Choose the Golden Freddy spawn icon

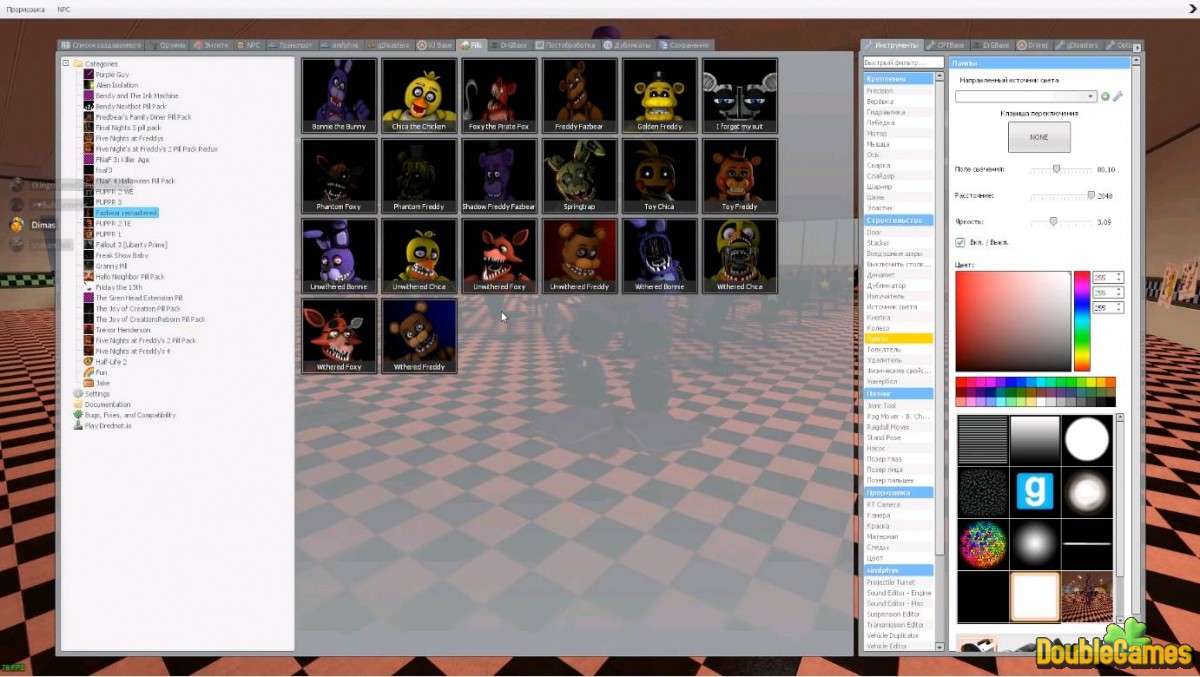pyautogui.click(x=659, y=95)
